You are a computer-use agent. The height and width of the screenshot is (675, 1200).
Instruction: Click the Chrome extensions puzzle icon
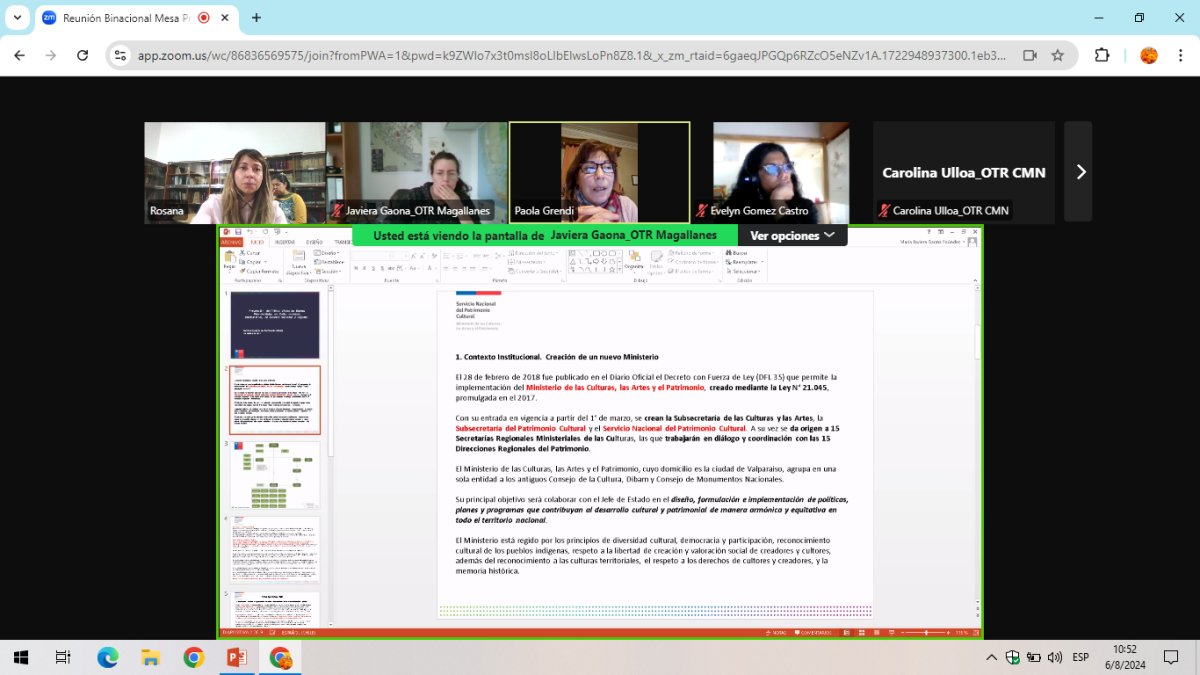coord(1102,55)
